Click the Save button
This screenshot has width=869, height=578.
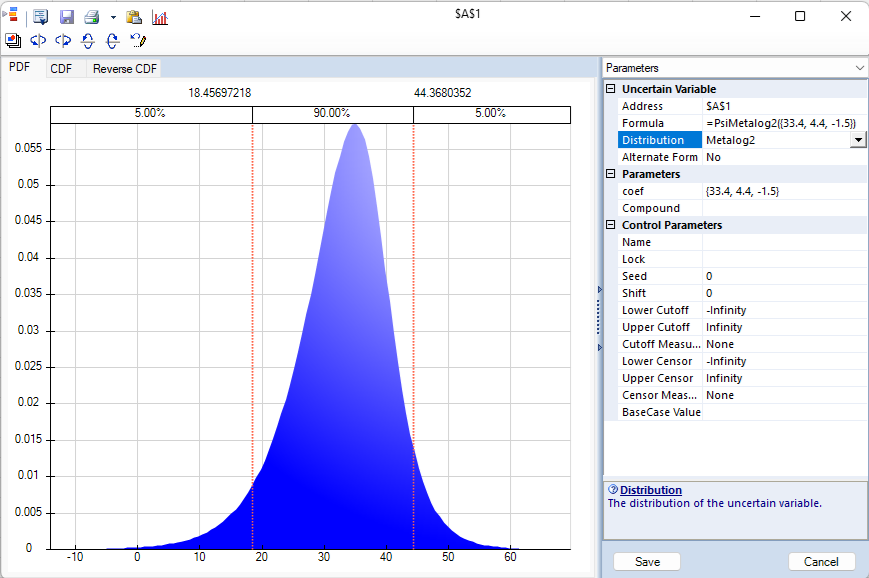click(x=647, y=562)
